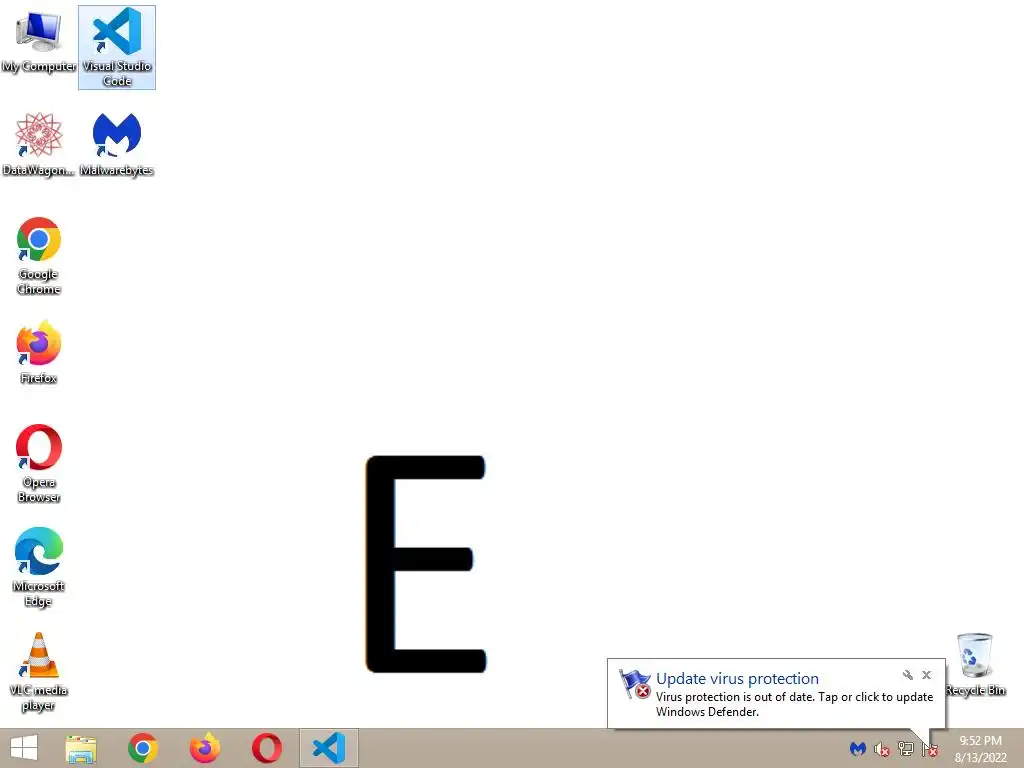Select the DataWagon desktop shortcut
The image size is (1024, 768).
tap(39, 144)
